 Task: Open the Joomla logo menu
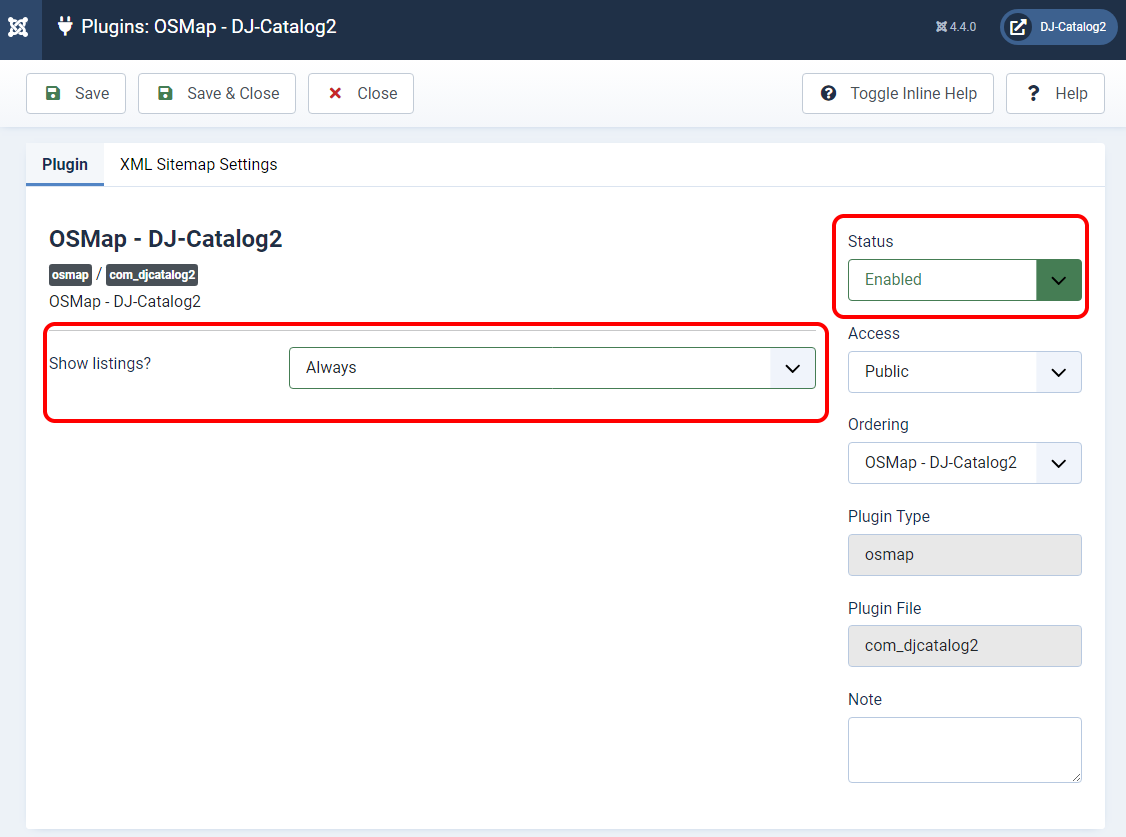click(19, 28)
